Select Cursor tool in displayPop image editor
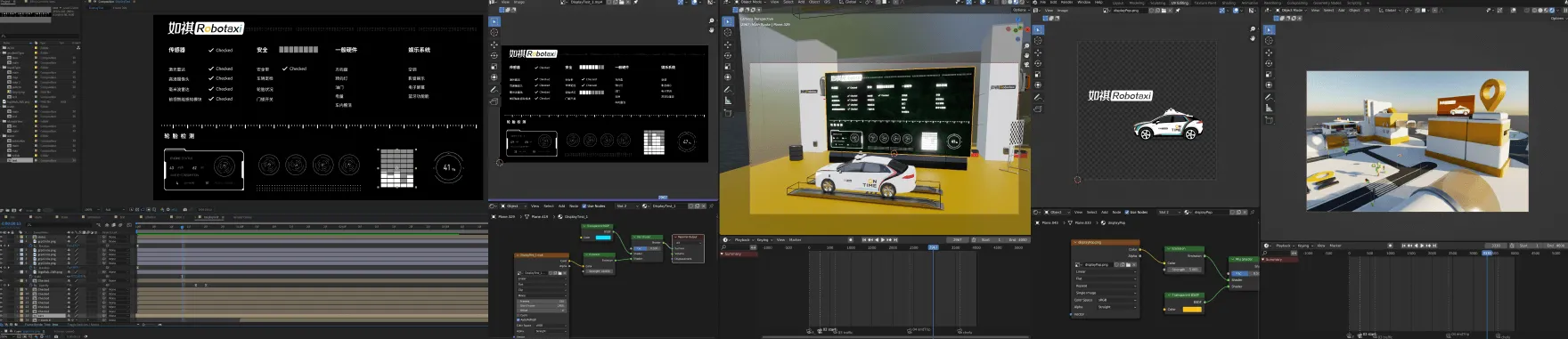The image size is (1568, 339). (x=1038, y=40)
